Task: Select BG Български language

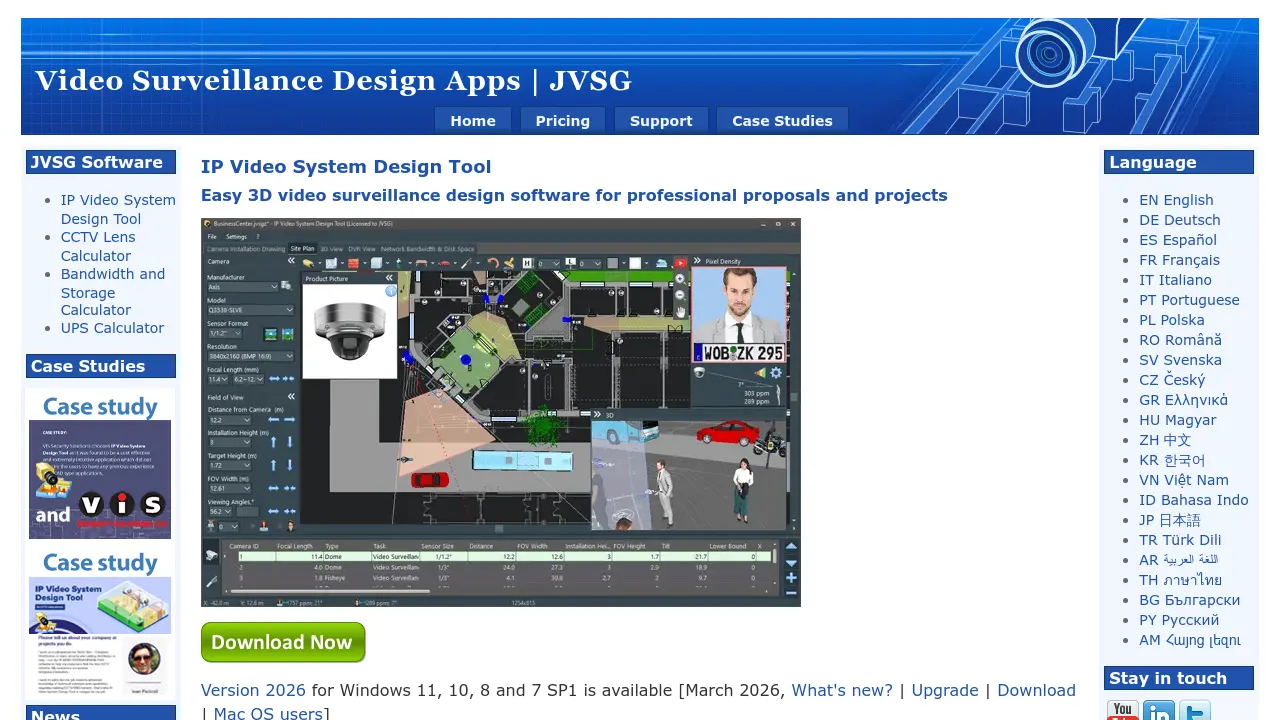Action: coord(1189,600)
